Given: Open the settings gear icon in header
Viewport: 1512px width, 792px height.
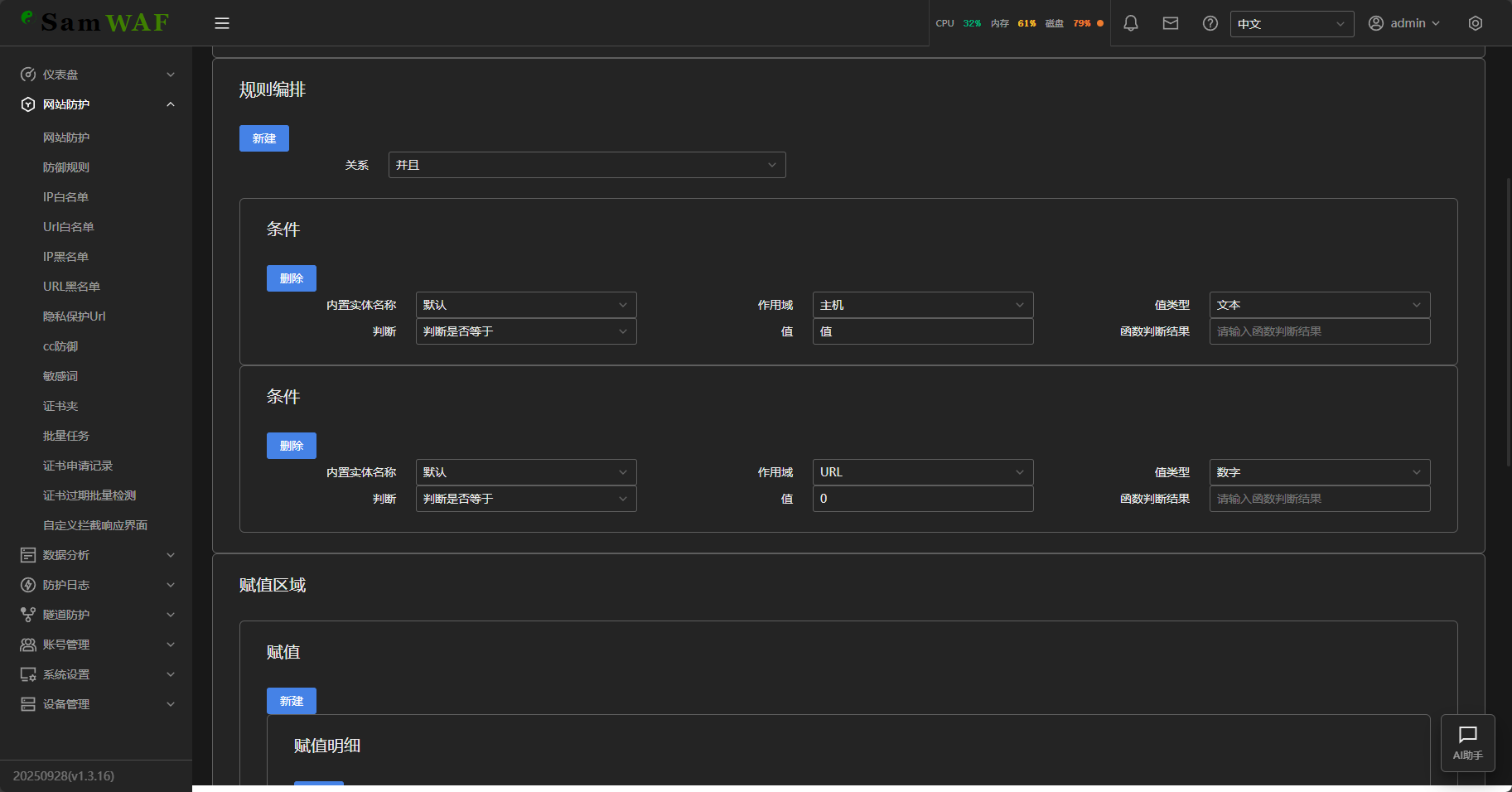Looking at the screenshot, I should pyautogui.click(x=1475, y=23).
